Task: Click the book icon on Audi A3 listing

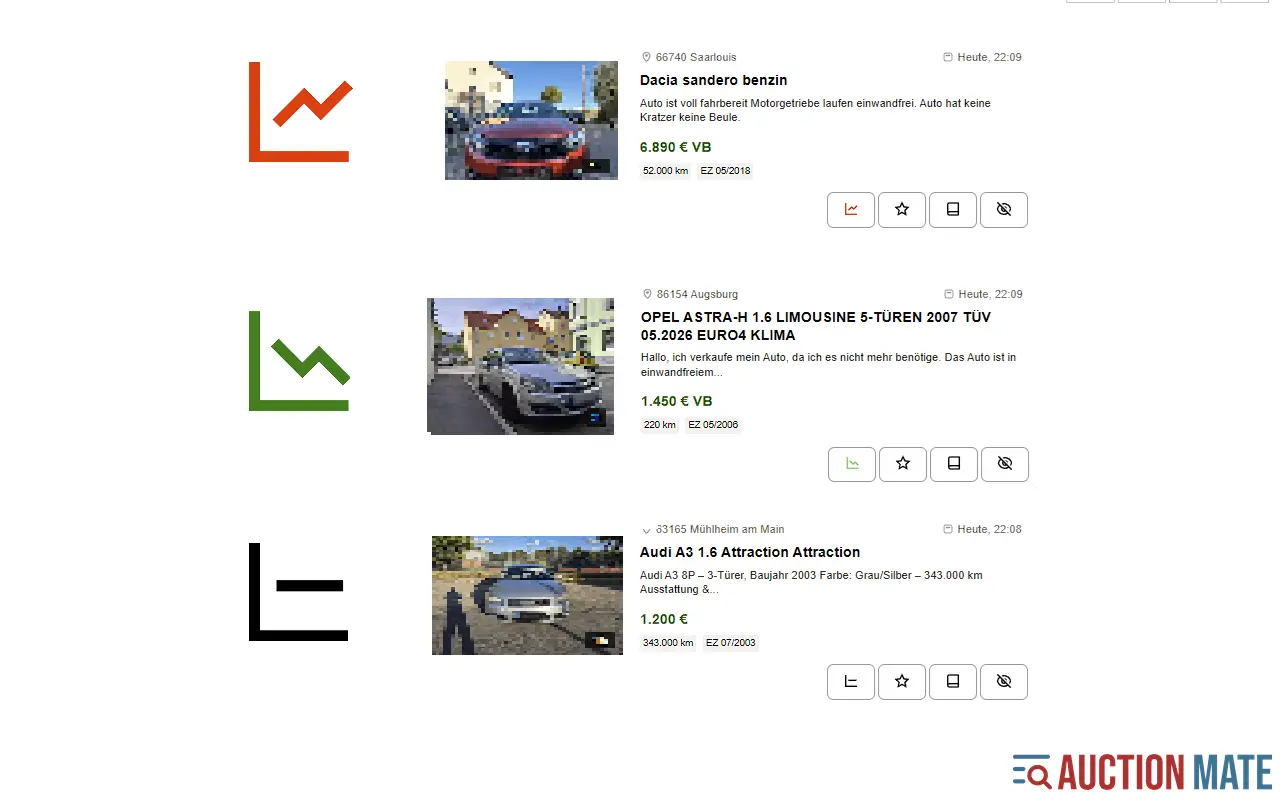Action: 953,682
